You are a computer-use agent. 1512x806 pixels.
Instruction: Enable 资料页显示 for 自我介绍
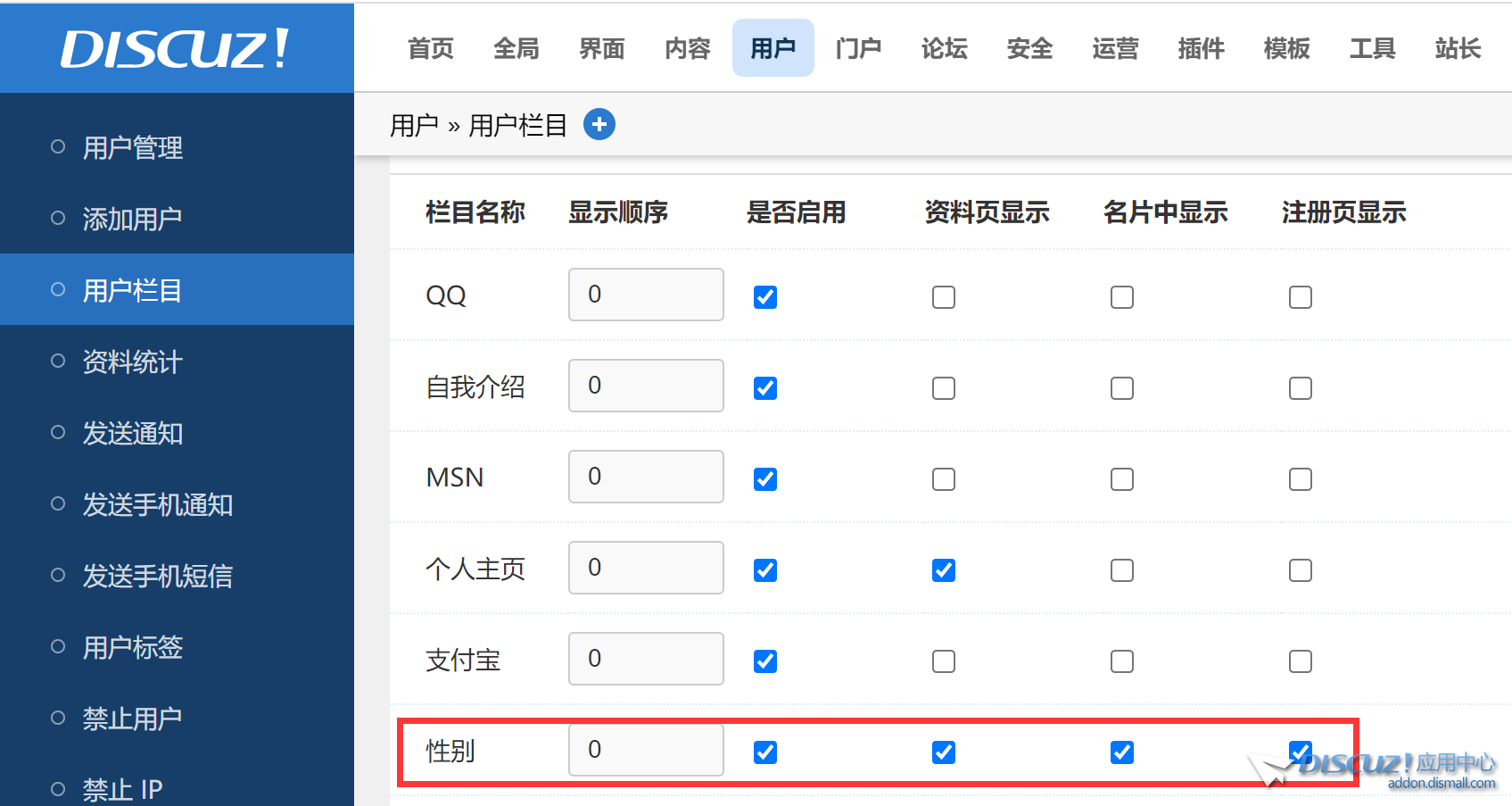pyautogui.click(x=944, y=388)
